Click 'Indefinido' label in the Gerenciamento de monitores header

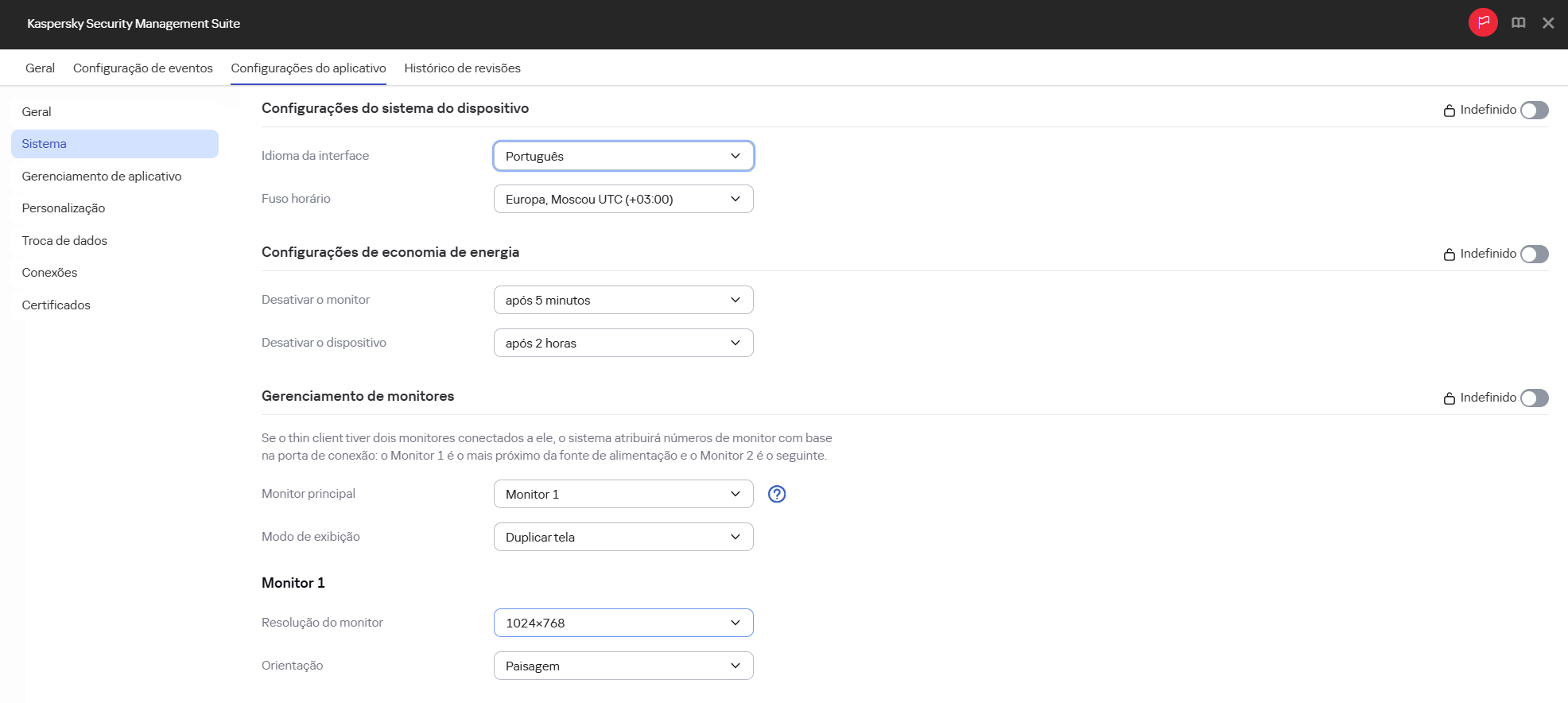(1488, 398)
